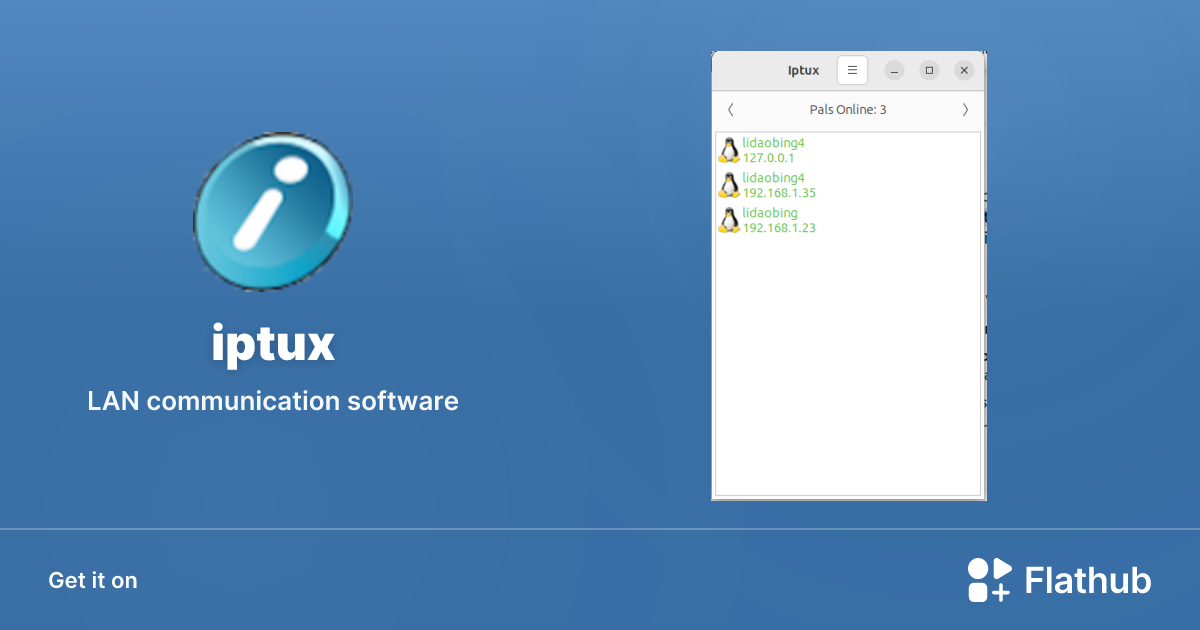Click the right chevron beside Pals Online
This screenshot has height=630, width=1200.
(965, 109)
